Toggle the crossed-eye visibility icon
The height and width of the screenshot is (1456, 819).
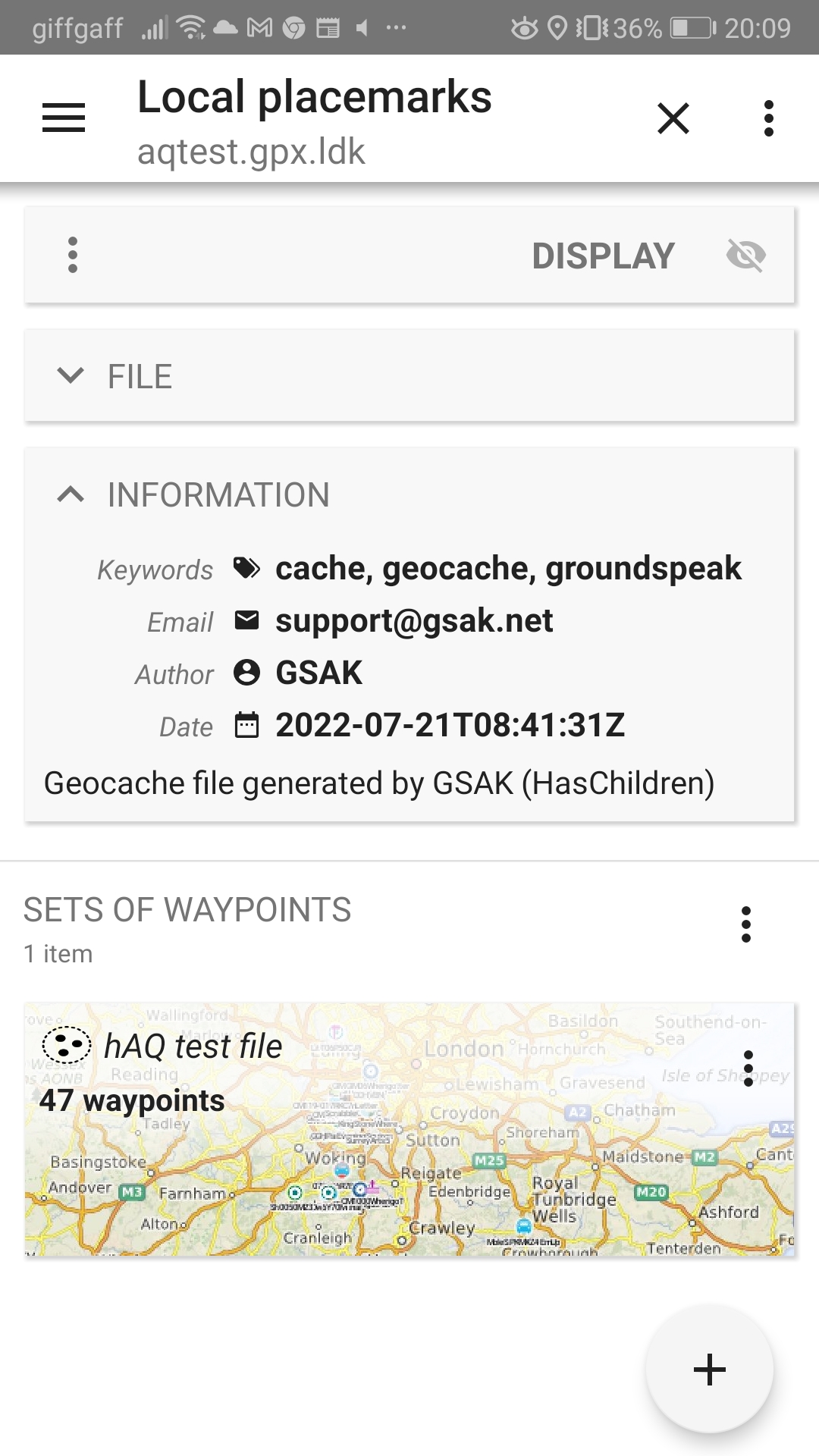pos(745,256)
